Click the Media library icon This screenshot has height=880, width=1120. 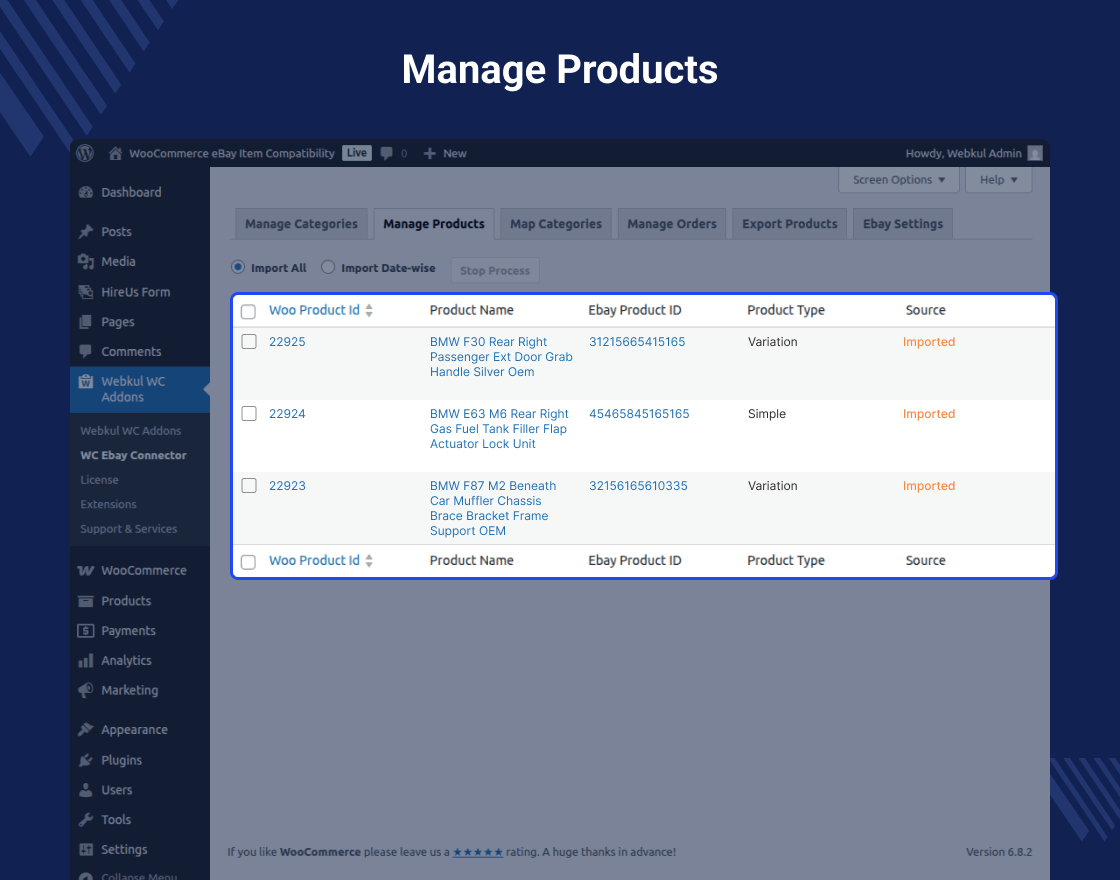[x=86, y=261]
